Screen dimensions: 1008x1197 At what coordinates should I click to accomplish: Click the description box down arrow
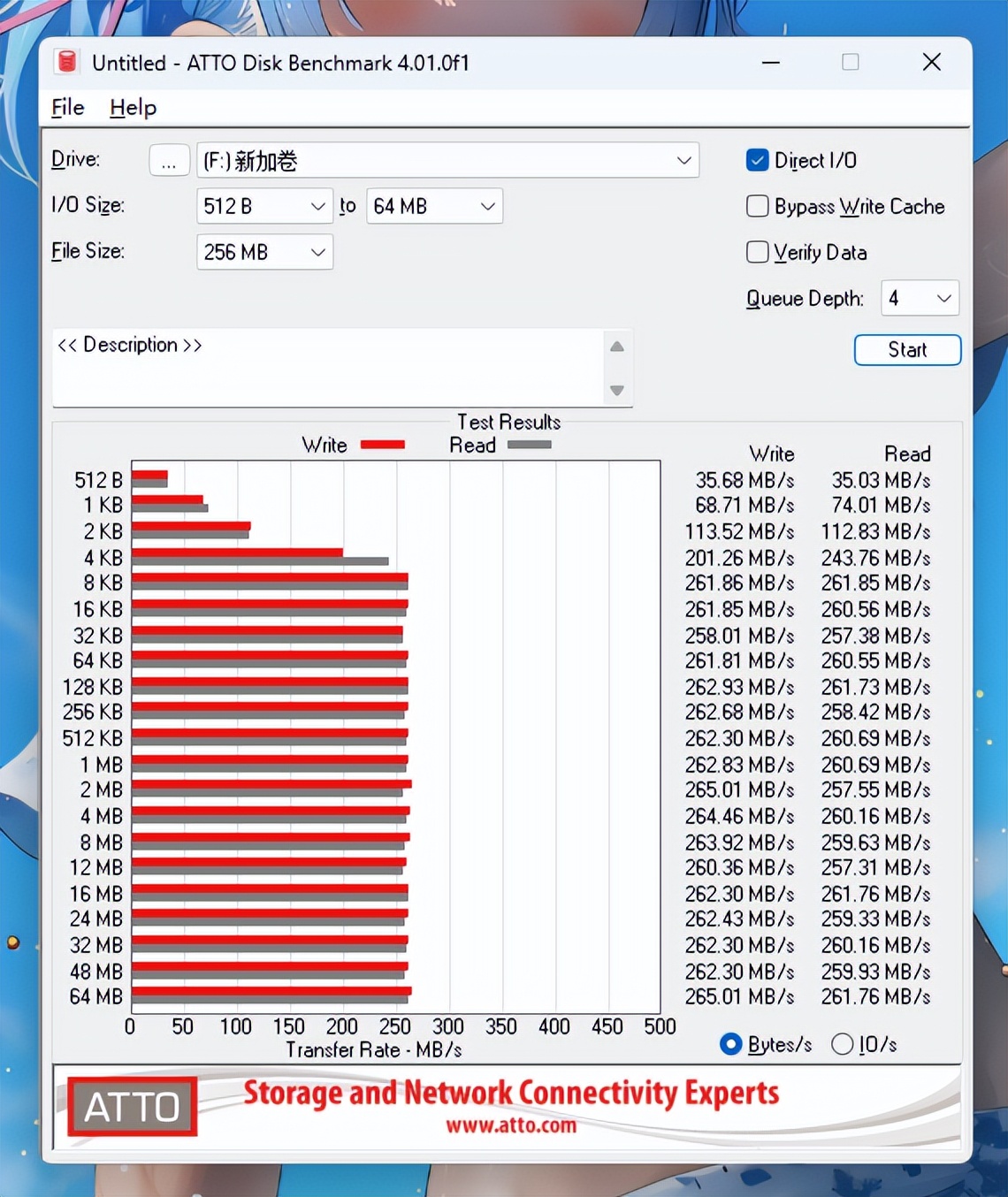click(617, 390)
